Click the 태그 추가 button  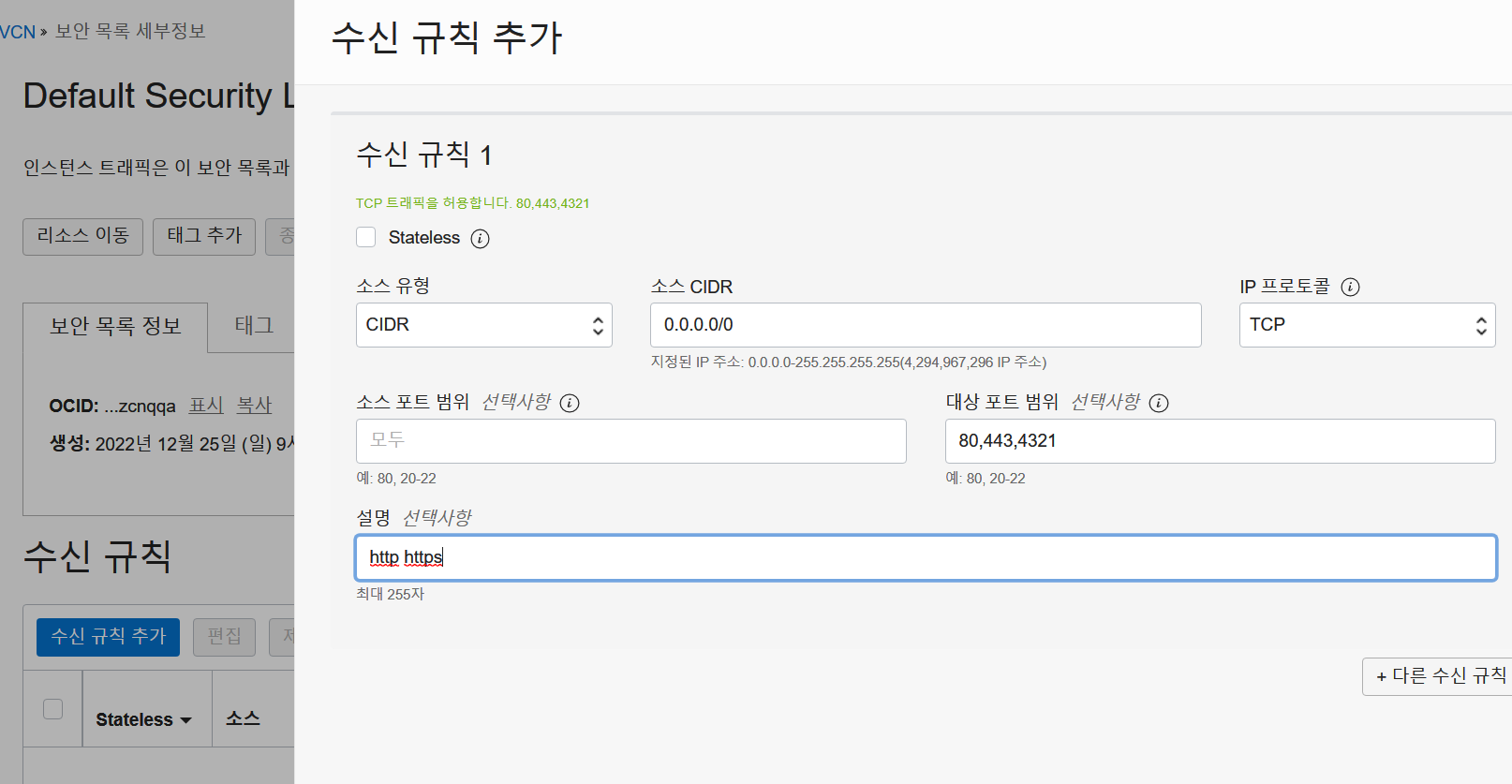tap(204, 236)
